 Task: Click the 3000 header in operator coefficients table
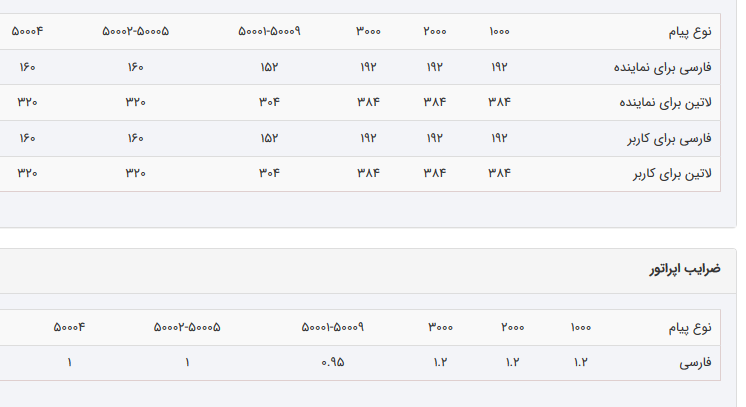[x=441, y=327]
